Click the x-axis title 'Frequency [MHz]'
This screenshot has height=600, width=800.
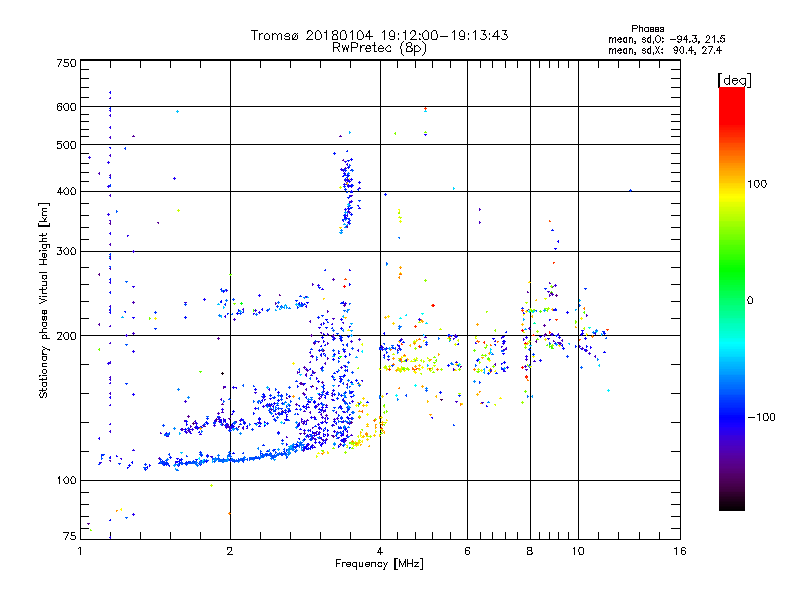click(x=379, y=564)
